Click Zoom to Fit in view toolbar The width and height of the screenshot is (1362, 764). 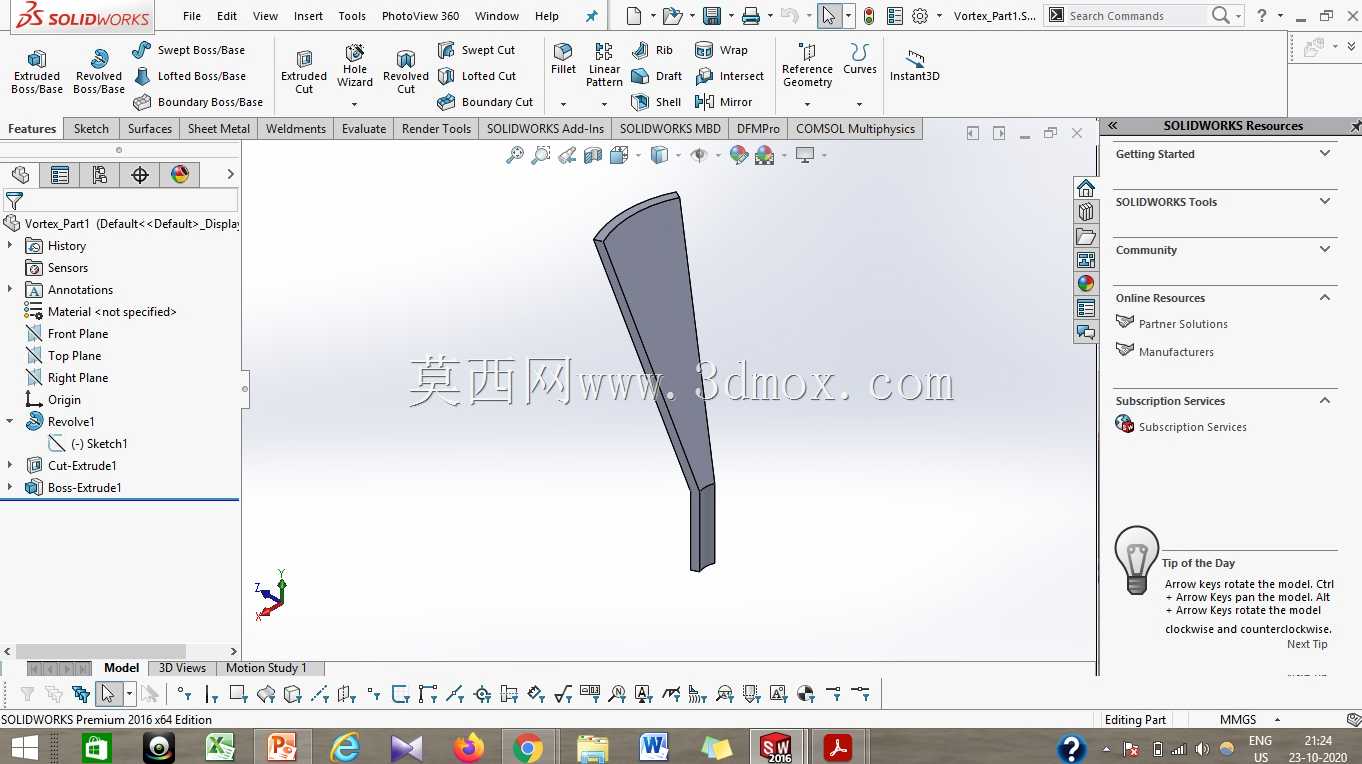pos(515,155)
